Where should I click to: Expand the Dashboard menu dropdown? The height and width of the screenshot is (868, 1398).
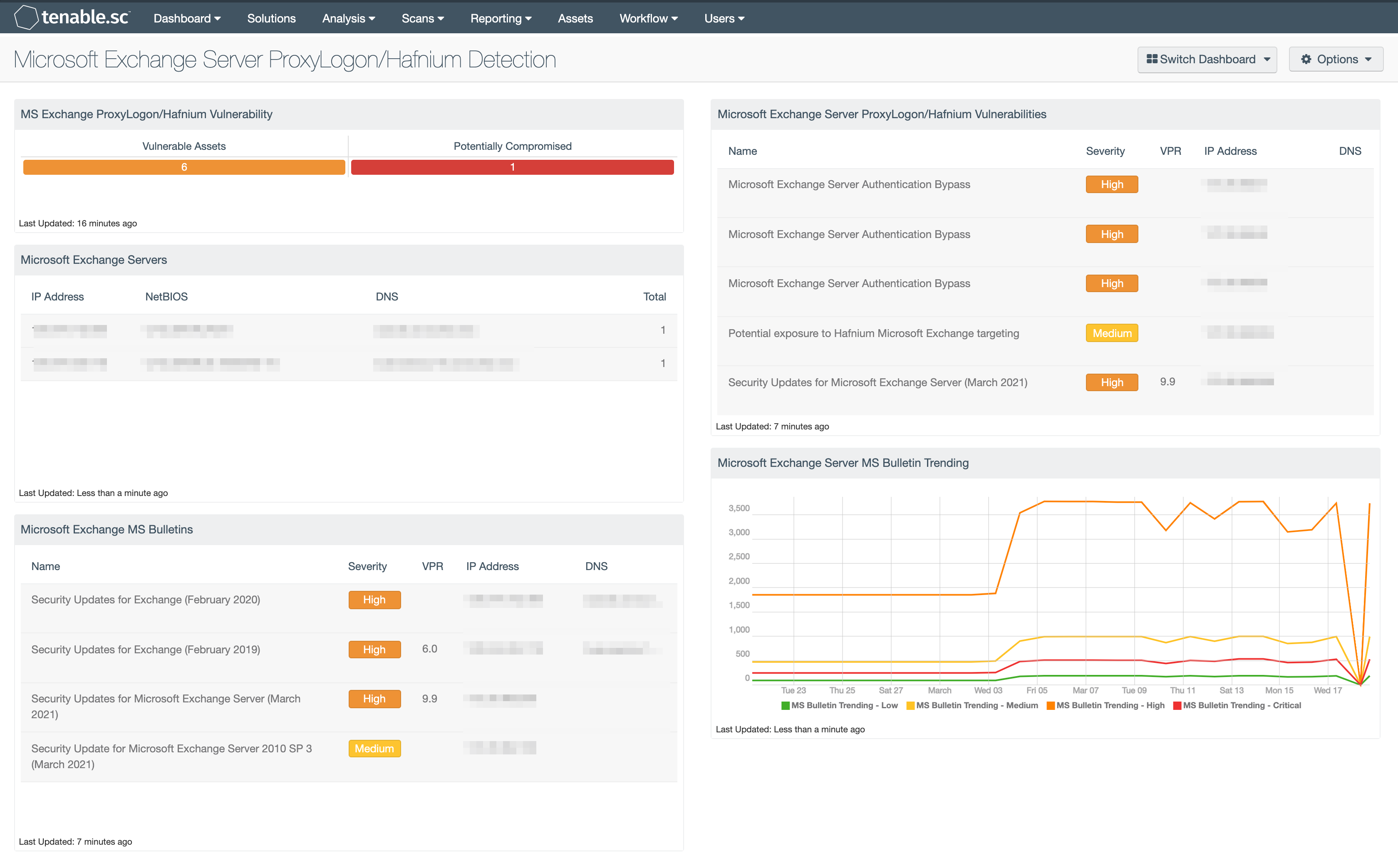[186, 18]
